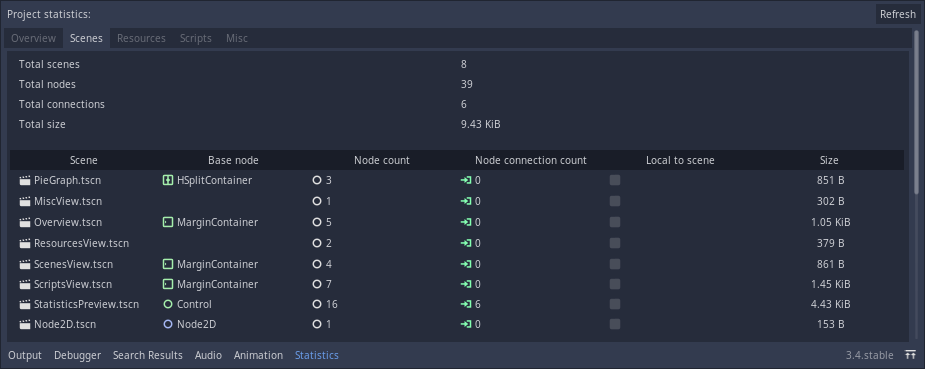This screenshot has width=925, height=369.
Task: Click the Node2D.tscn scene file icon
Action: tap(25, 325)
